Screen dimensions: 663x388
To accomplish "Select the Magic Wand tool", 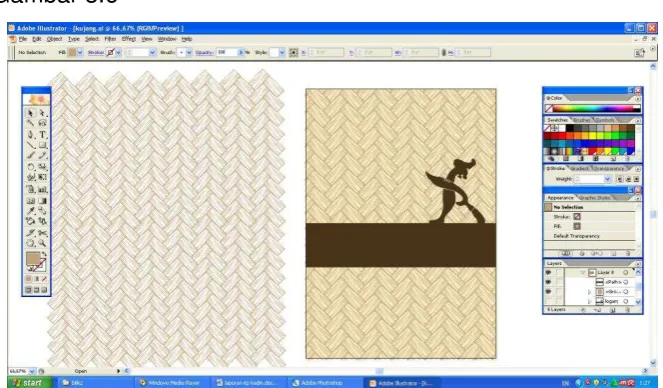I will tap(30, 123).
